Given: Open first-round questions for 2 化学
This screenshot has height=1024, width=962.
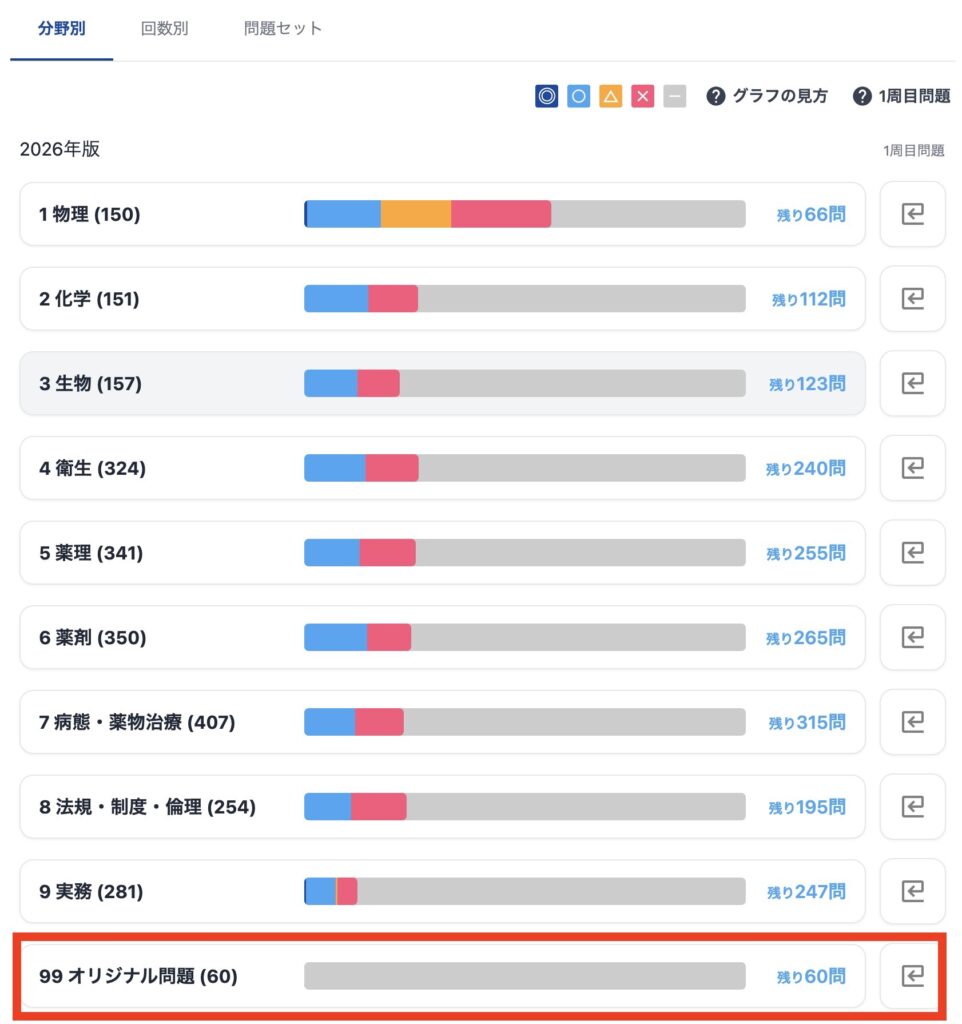Looking at the screenshot, I should [x=912, y=299].
